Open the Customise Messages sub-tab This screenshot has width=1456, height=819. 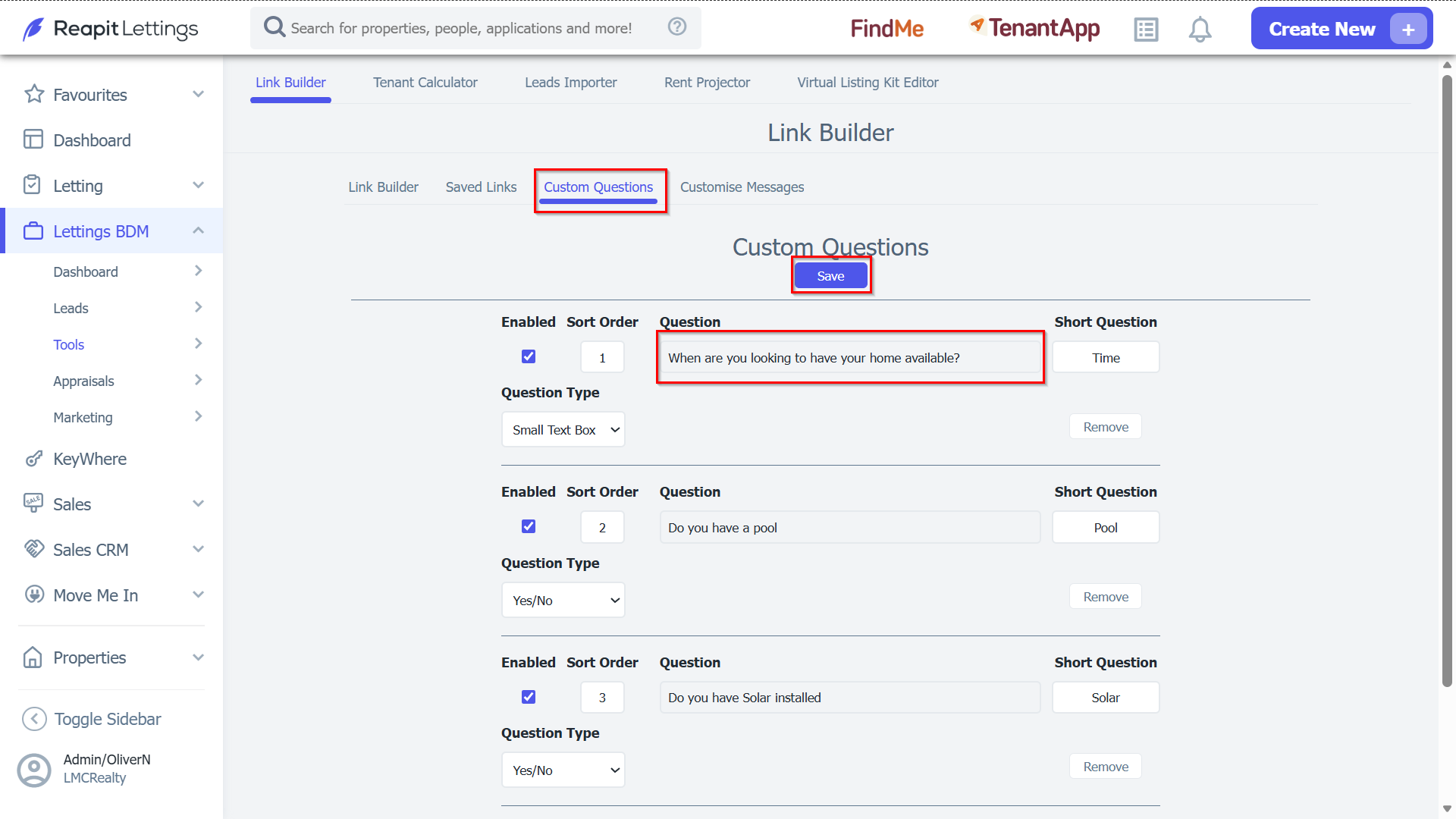pos(742,187)
